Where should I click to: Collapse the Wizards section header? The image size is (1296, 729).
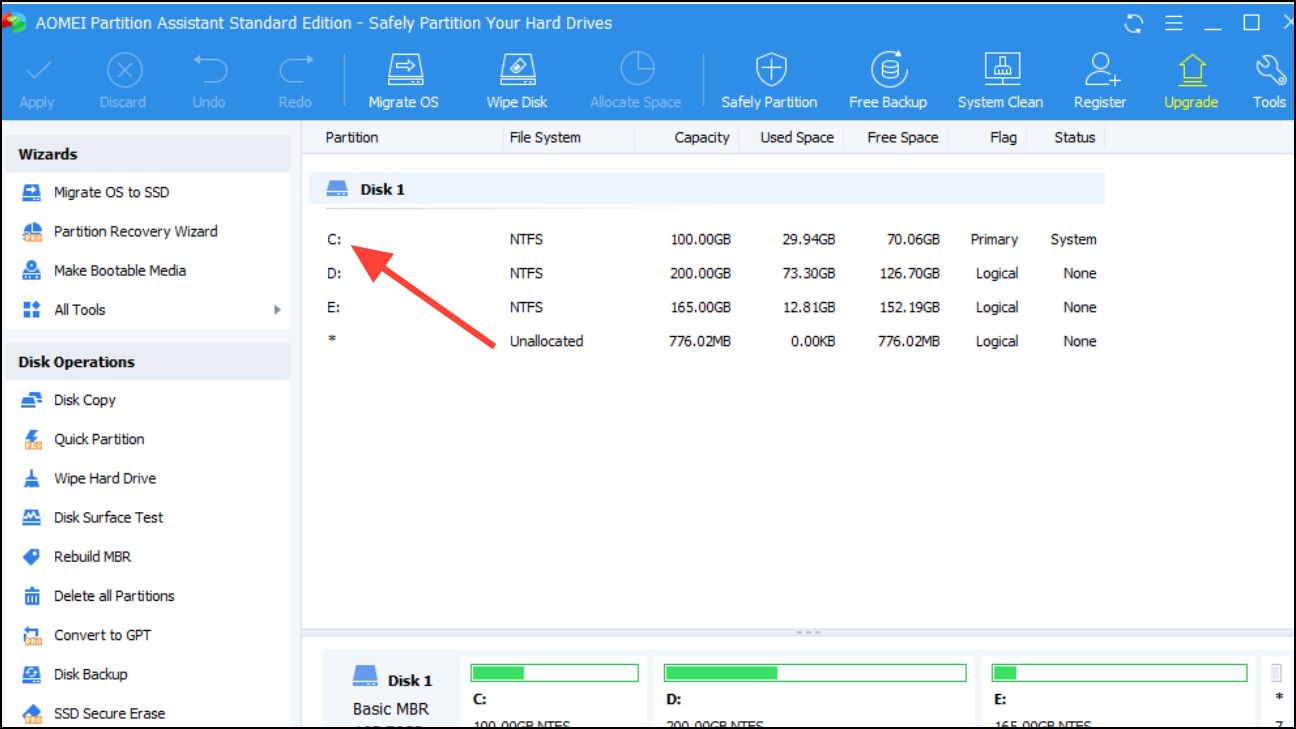pos(147,154)
